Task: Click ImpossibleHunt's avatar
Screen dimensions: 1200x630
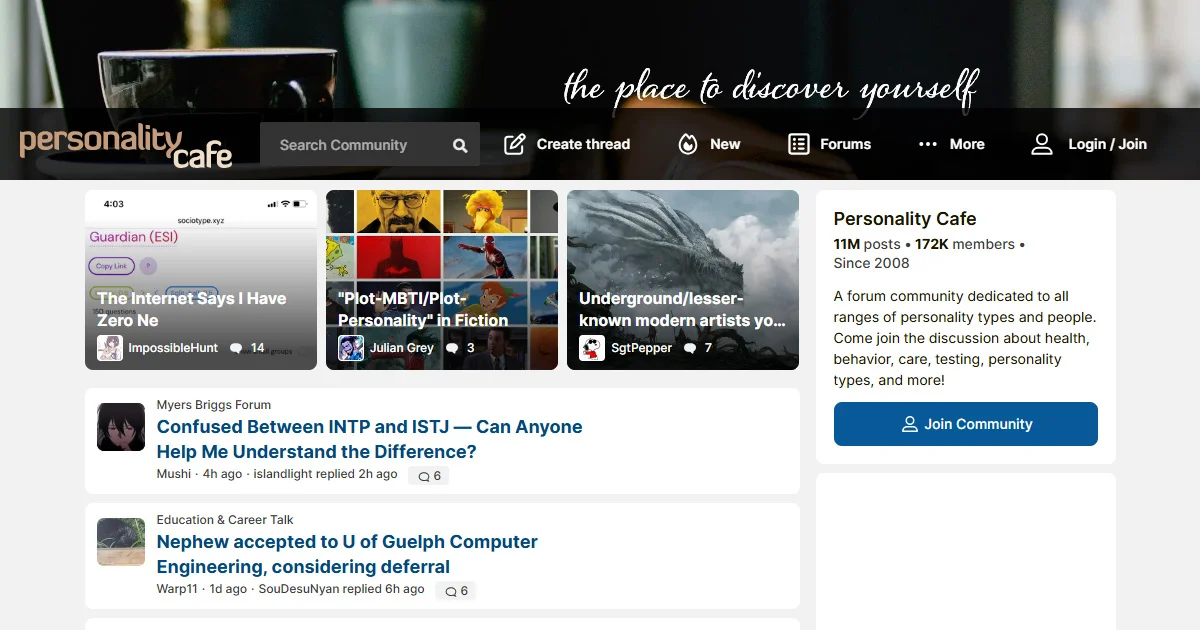Action: tap(110, 348)
